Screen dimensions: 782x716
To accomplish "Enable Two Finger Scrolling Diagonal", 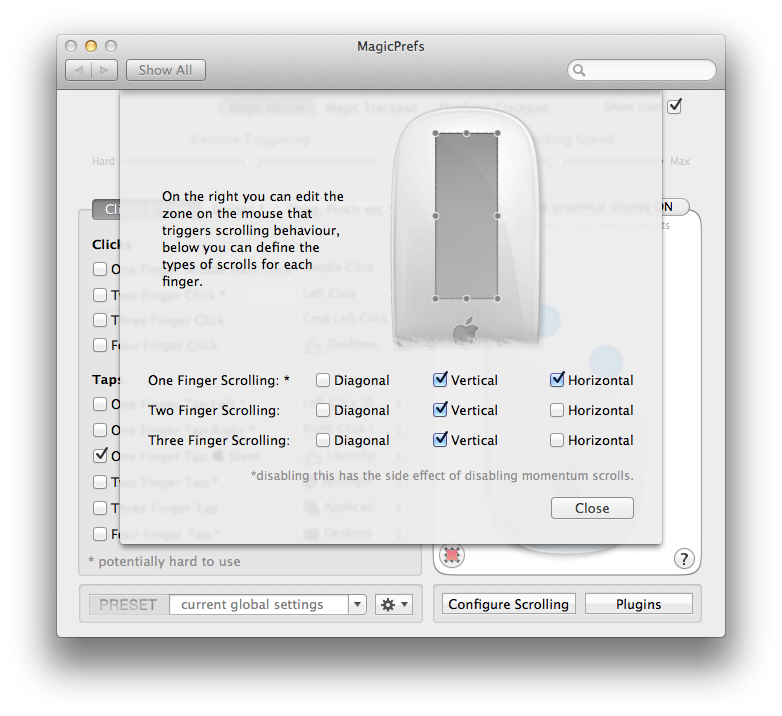I will (x=323, y=410).
